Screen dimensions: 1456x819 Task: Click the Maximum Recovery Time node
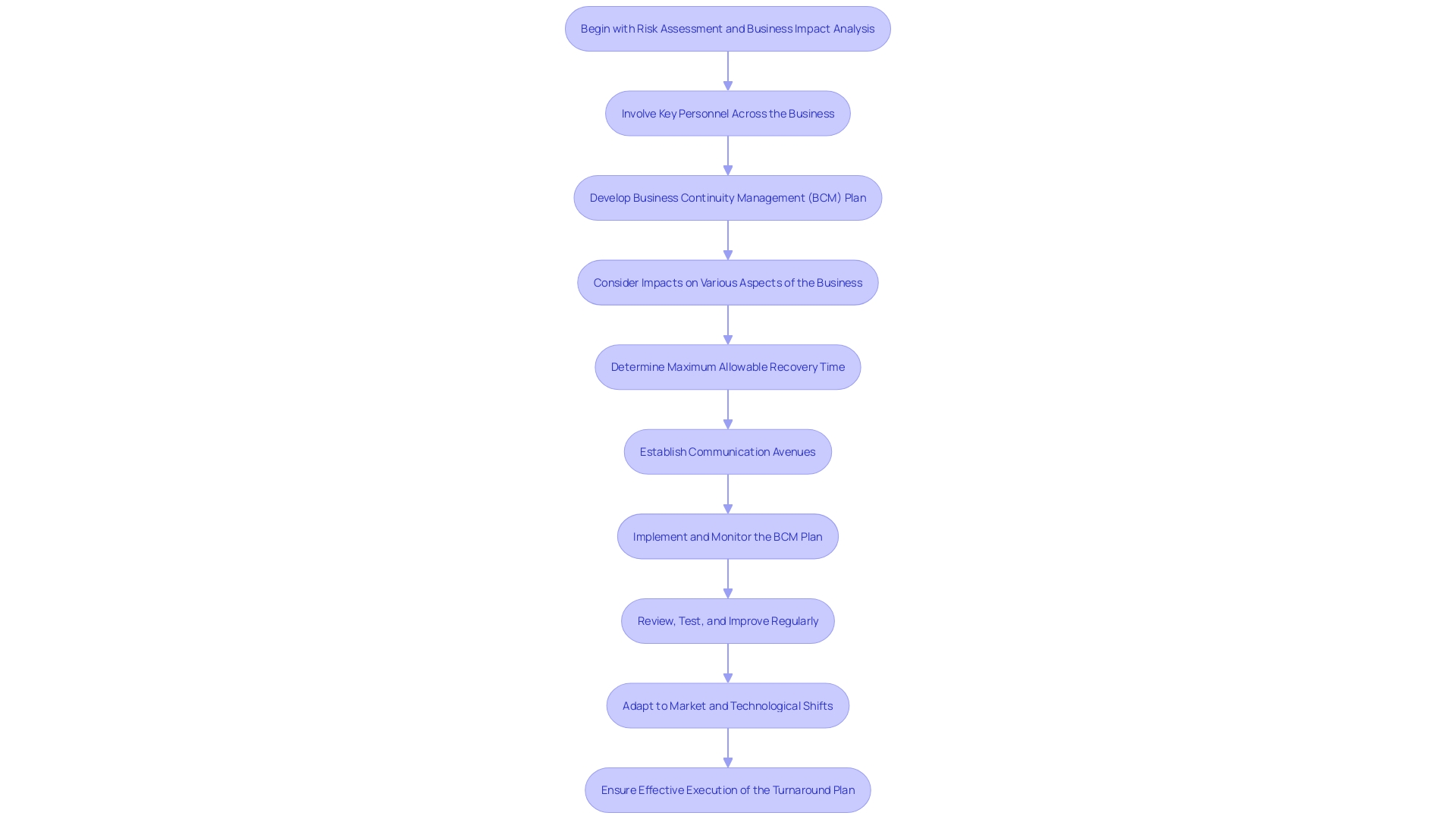click(728, 366)
